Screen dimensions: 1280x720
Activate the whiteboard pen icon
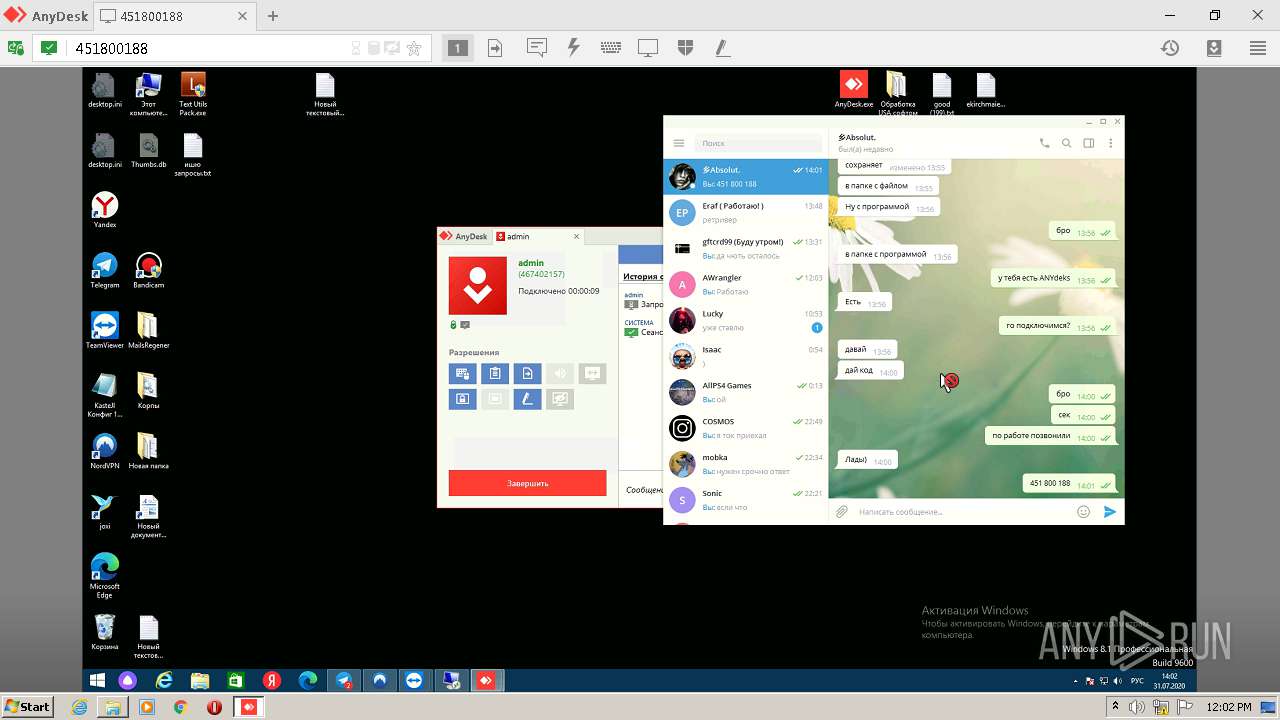coord(722,48)
